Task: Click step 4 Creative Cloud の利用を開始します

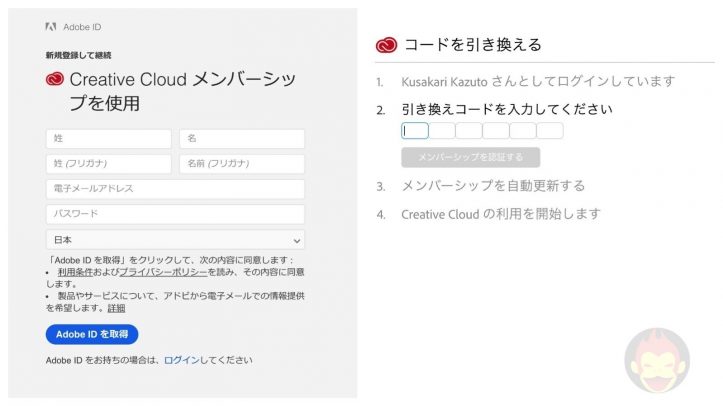Action: [501, 214]
